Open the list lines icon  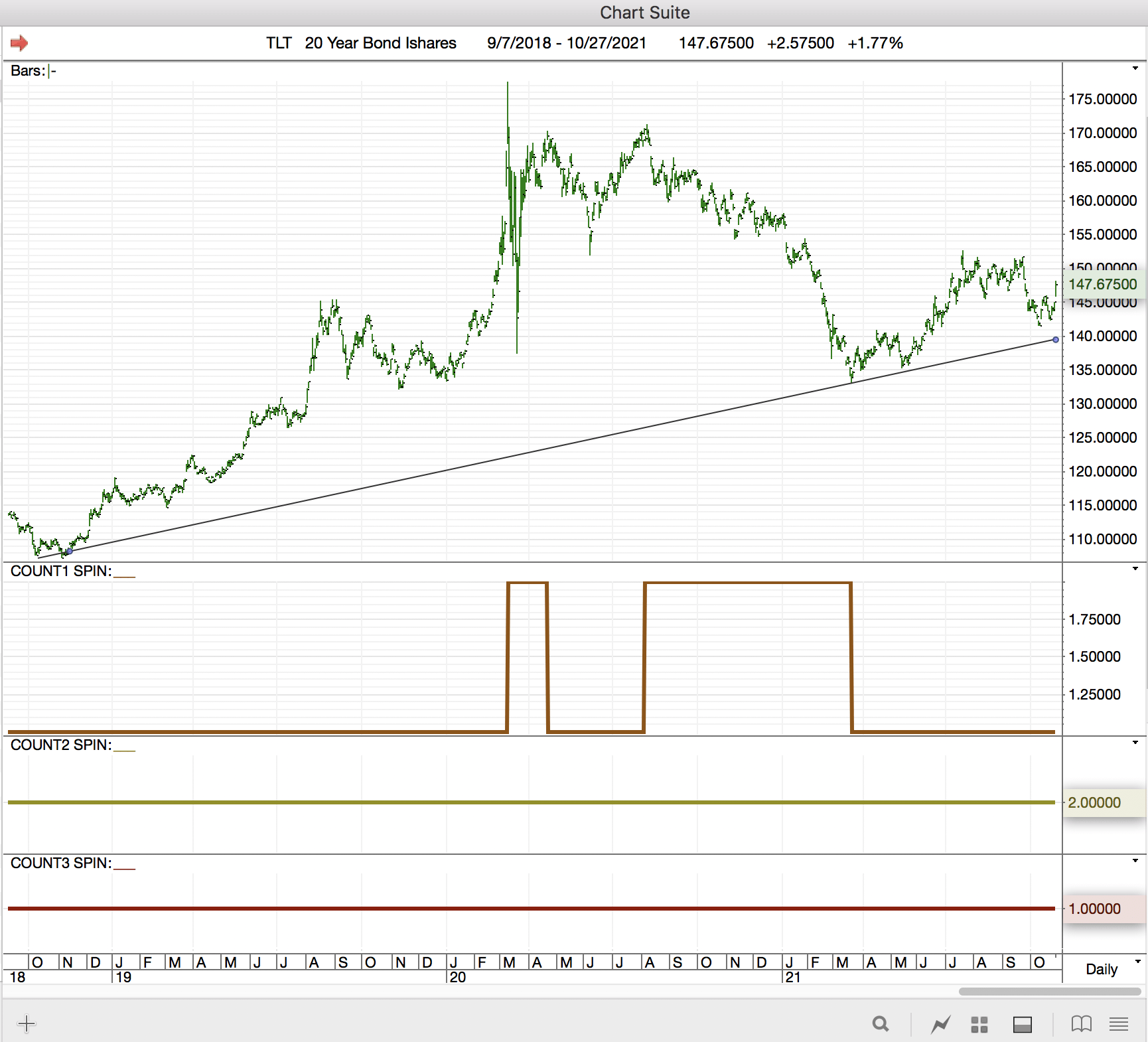[x=1119, y=1025]
